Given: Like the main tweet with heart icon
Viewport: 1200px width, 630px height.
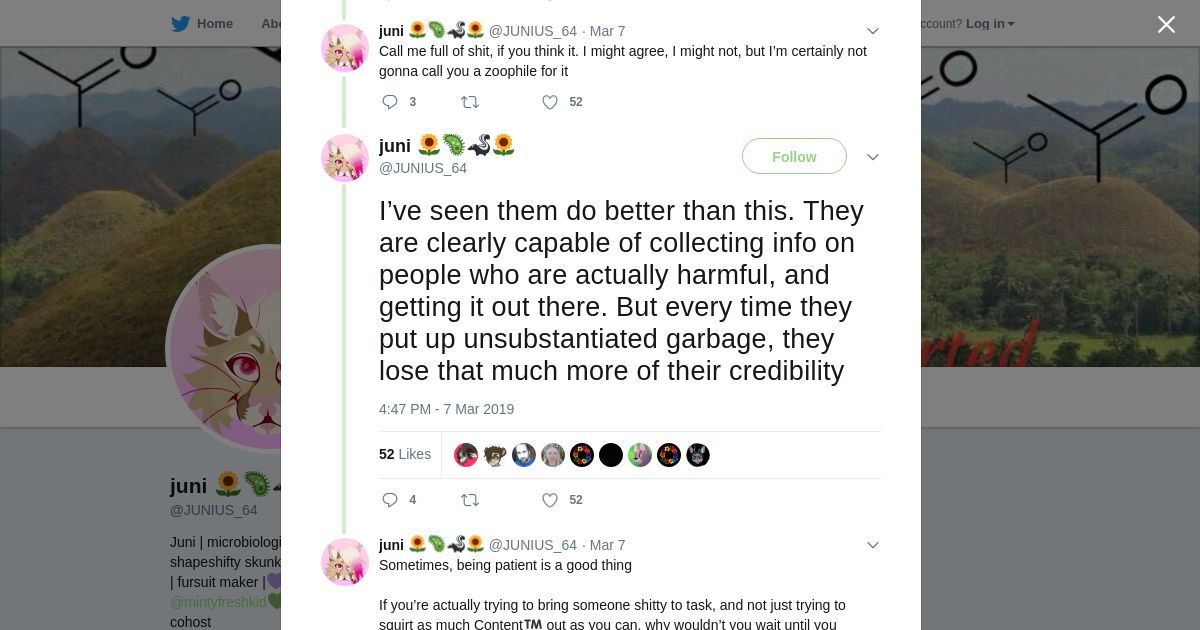Looking at the screenshot, I should [550, 500].
